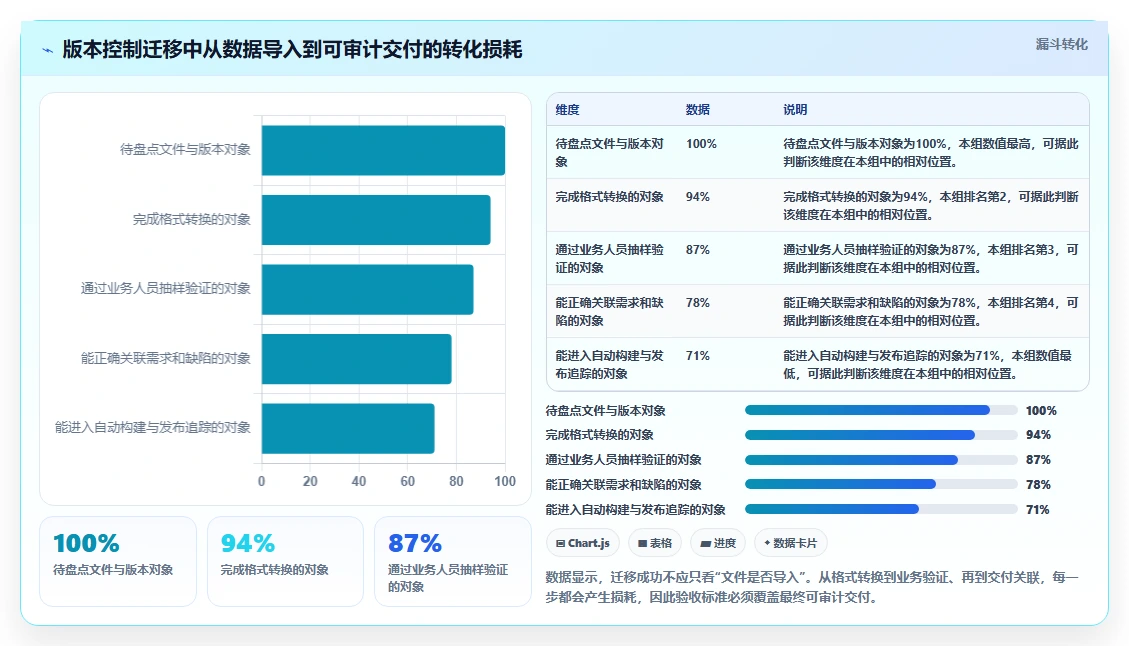Click the 数据卡片 sparkle icon
This screenshot has height=646, width=1129.
tap(767, 543)
